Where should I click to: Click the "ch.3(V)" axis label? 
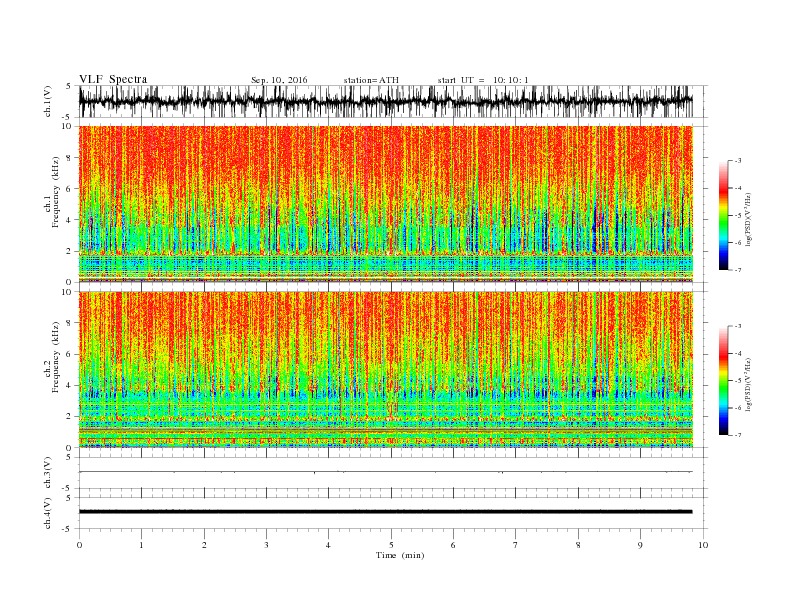coord(48,473)
